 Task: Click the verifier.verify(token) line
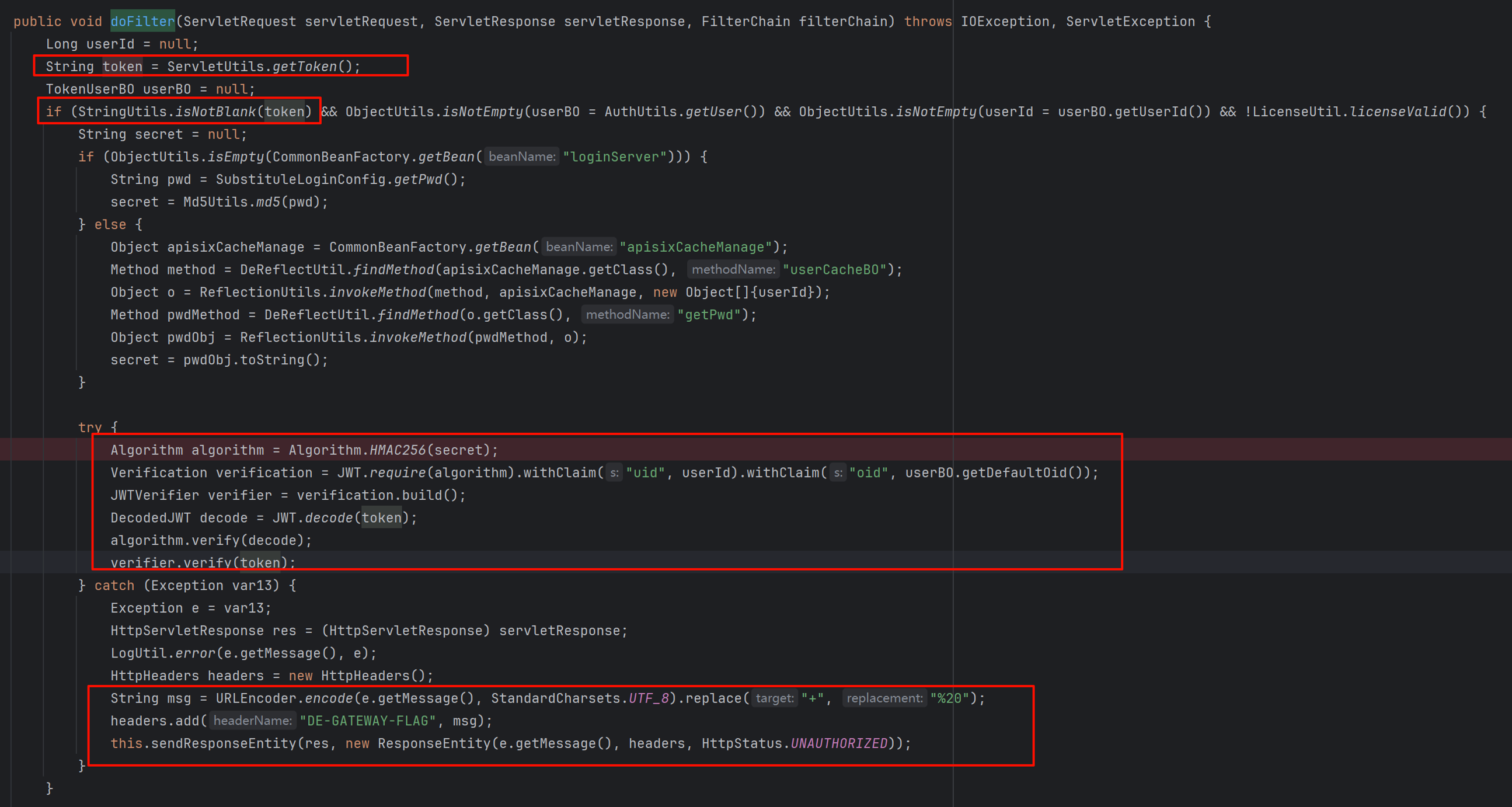coord(203,563)
